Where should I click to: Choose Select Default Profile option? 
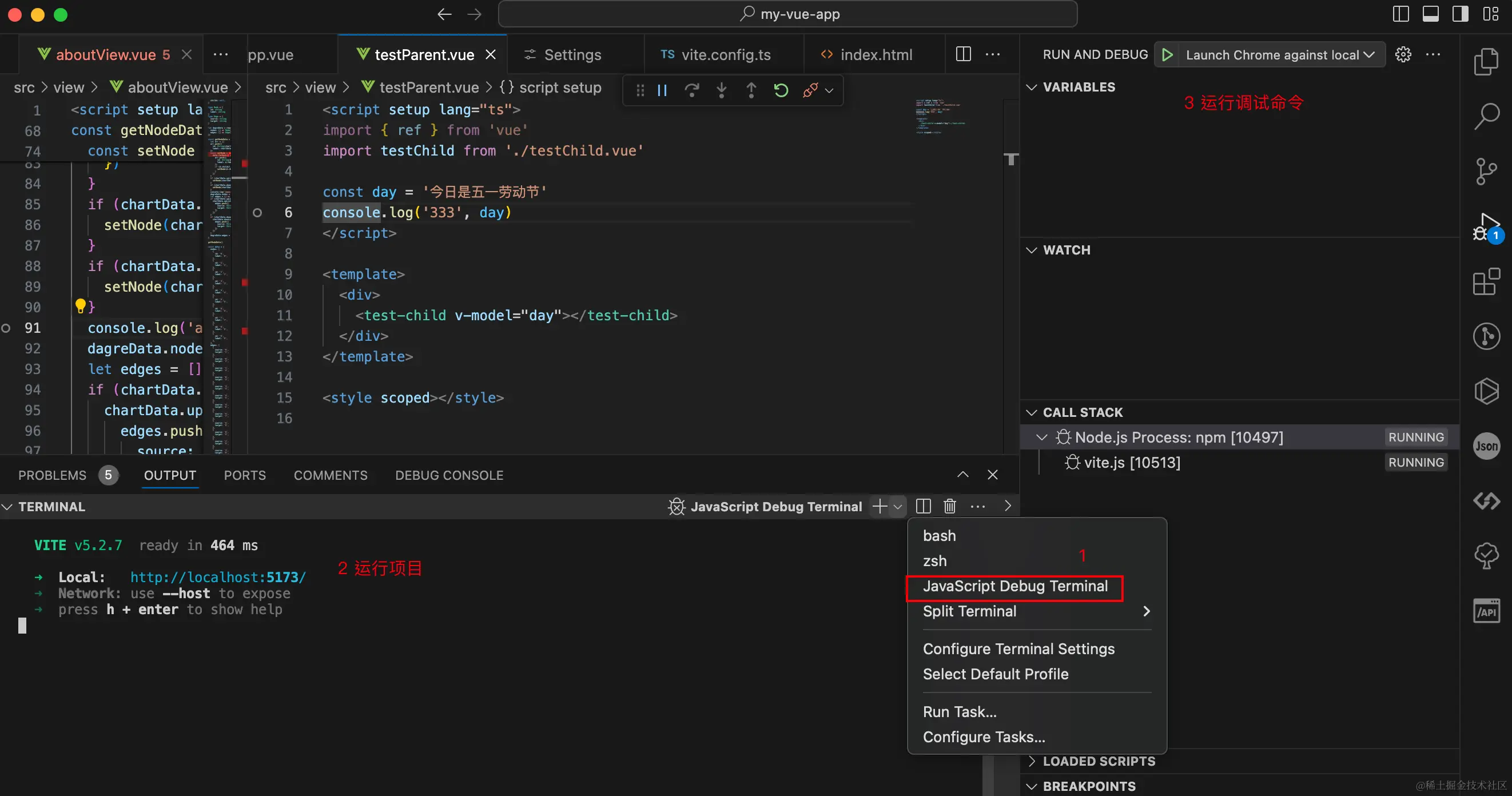(996, 674)
